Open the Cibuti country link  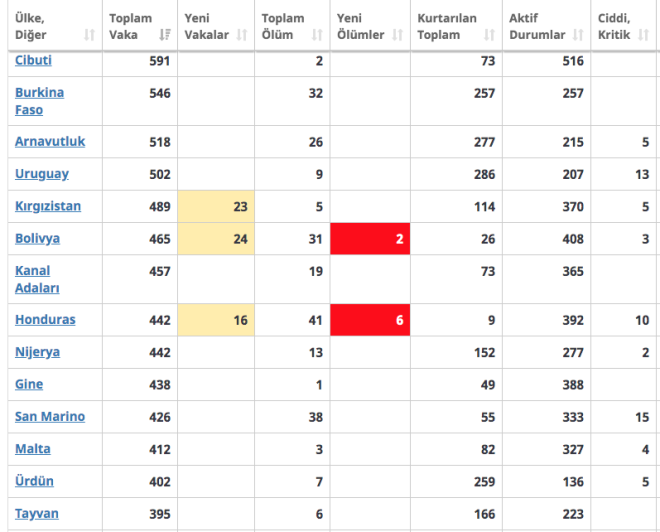click(33, 60)
